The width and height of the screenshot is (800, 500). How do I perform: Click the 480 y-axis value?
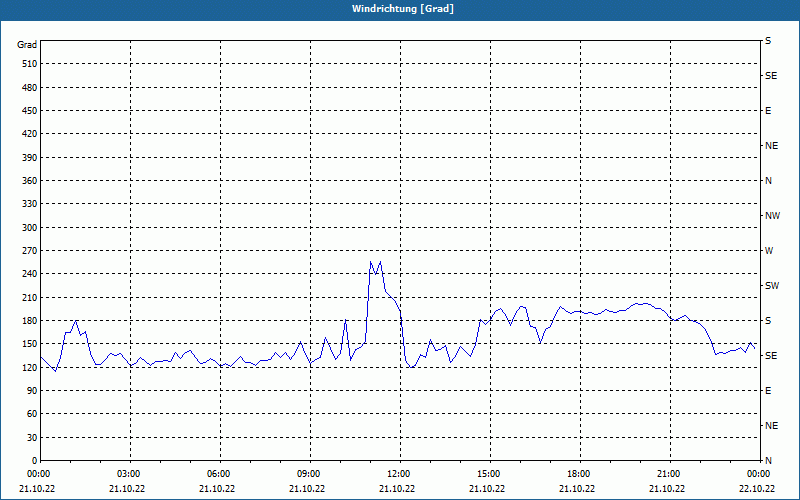[30, 88]
